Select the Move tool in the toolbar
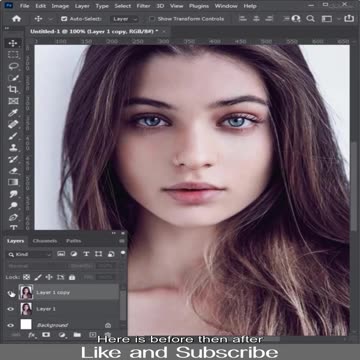Screen dimensions: 360x360 [13, 43]
